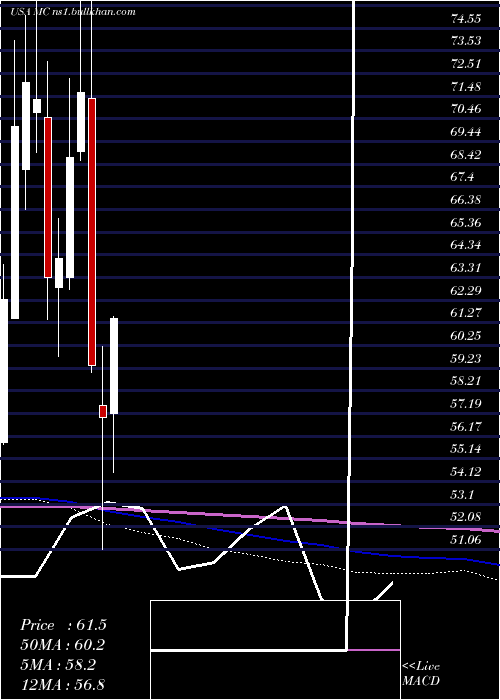500x700 pixels.
Task: Click the 61.27 price axis label
Action: (x=466, y=313)
